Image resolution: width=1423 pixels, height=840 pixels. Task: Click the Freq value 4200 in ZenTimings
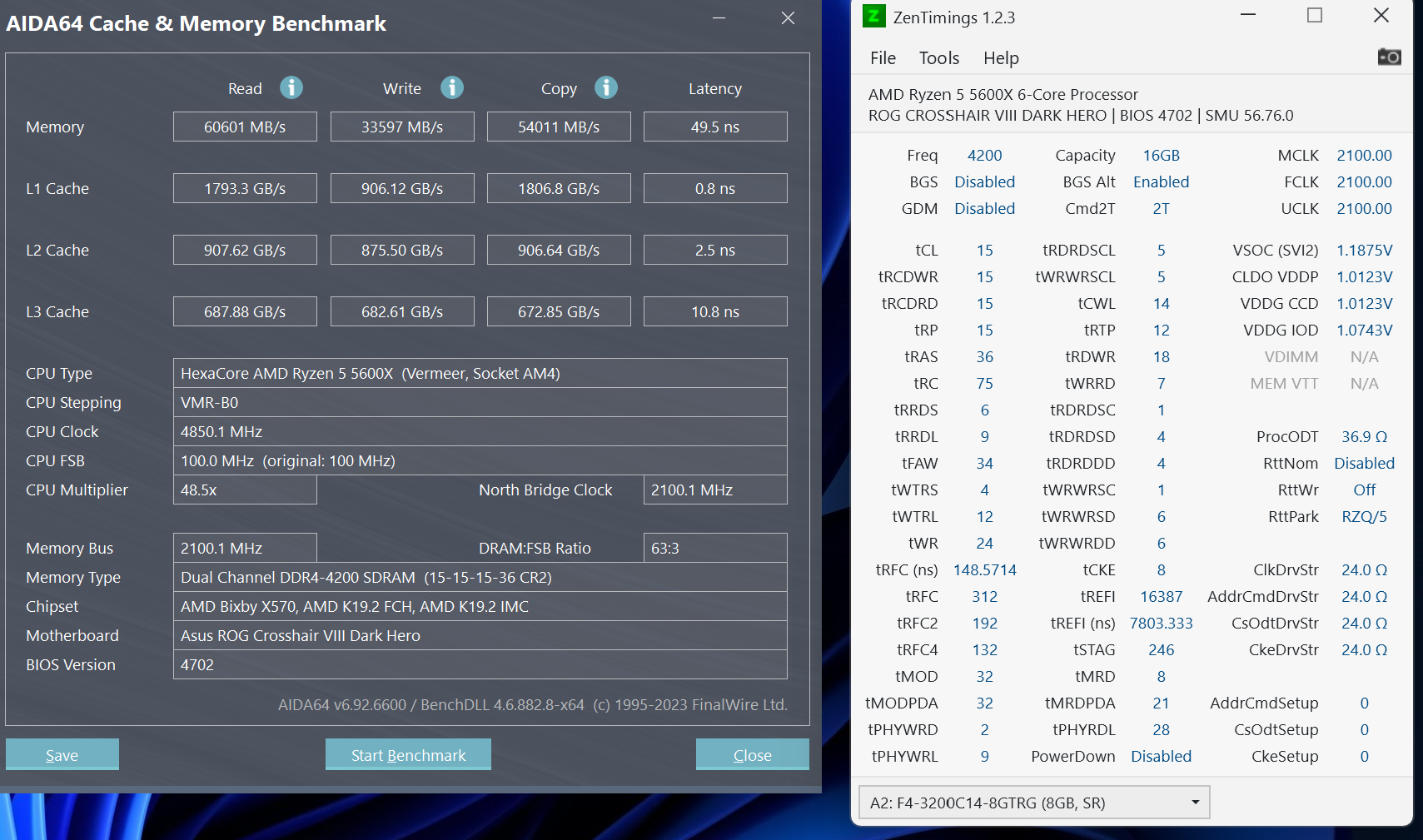click(984, 156)
